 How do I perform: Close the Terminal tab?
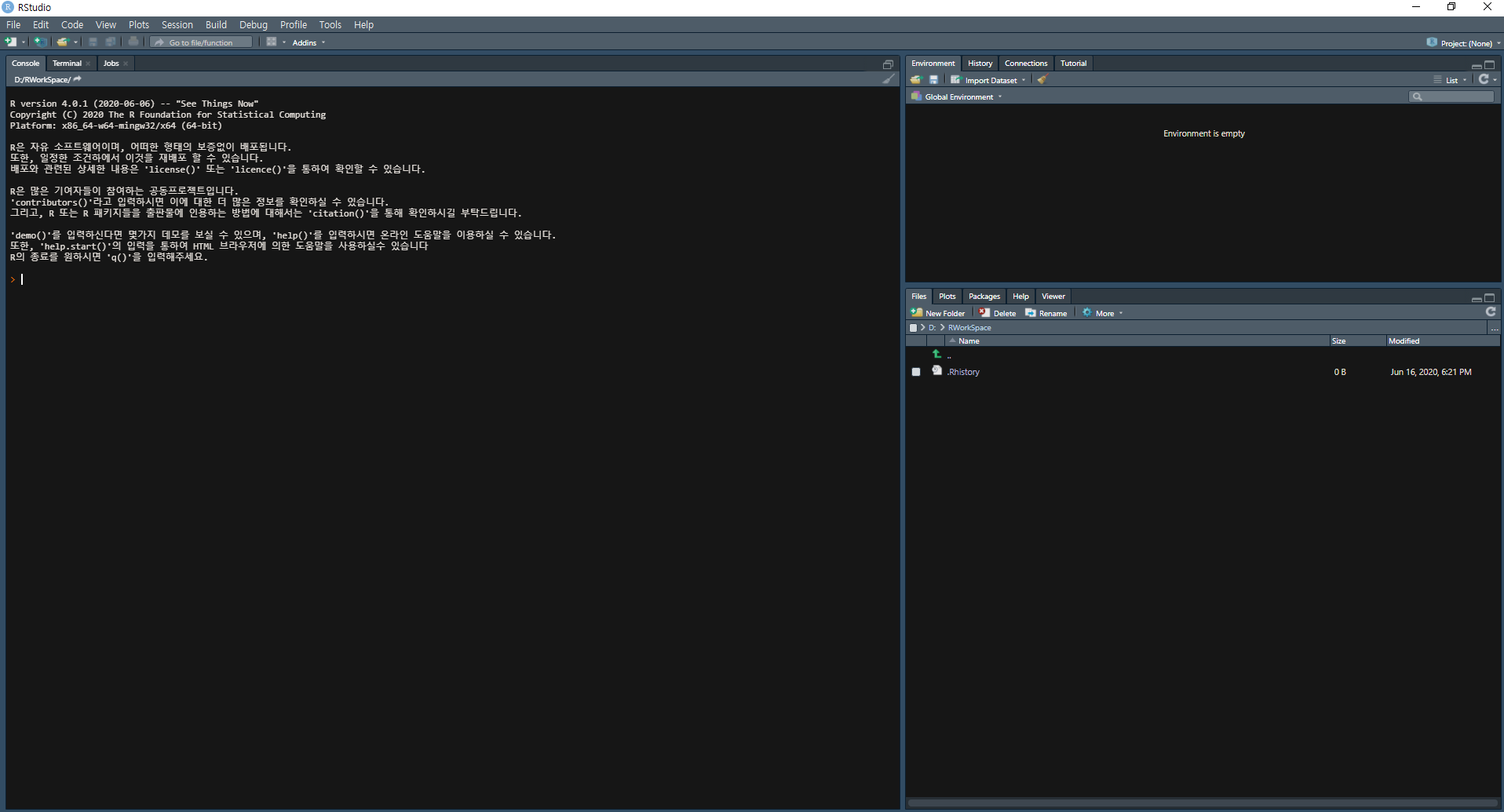(x=89, y=64)
